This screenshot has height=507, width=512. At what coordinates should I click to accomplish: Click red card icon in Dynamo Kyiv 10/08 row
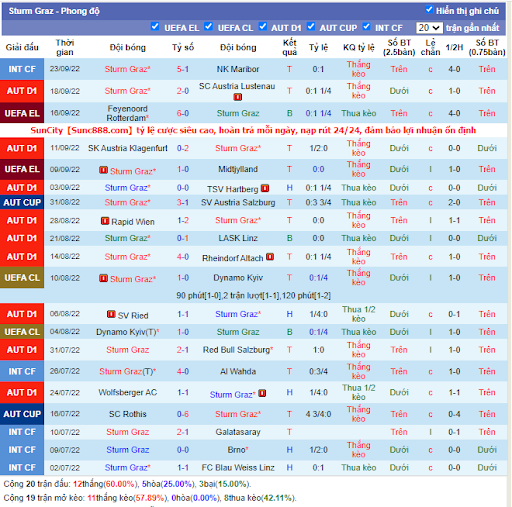pyautogui.click(x=103, y=278)
